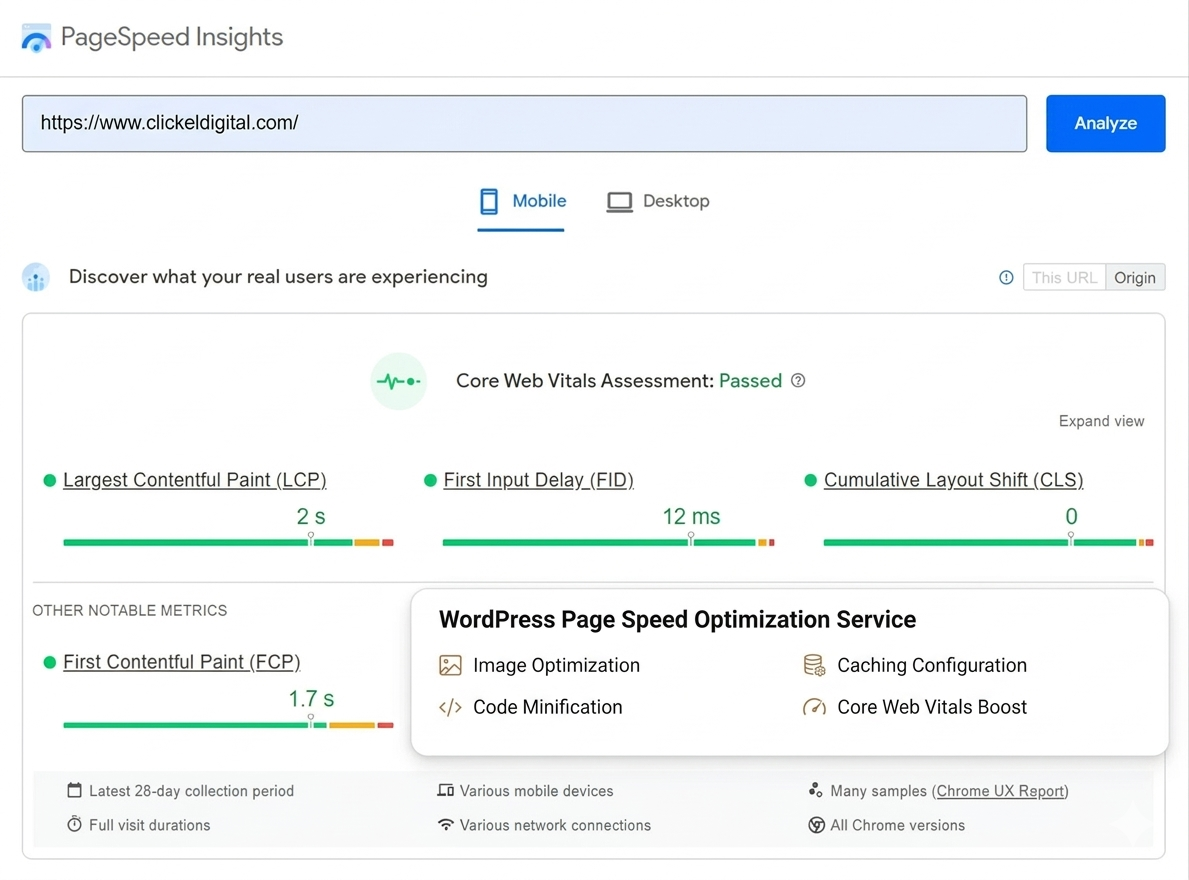Click WordPress Page Speed Optimization Service heading
The width and height of the screenshot is (1189, 880).
tap(677, 620)
